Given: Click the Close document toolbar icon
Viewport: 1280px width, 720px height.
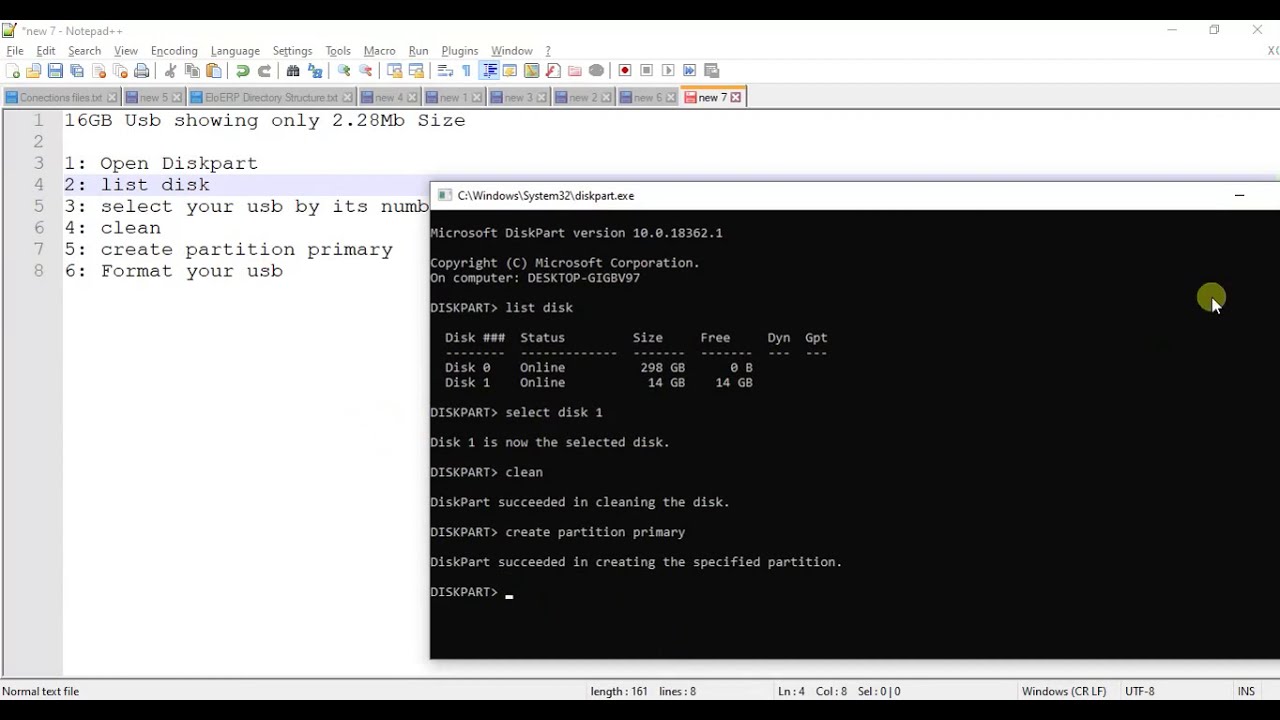Looking at the screenshot, I should 99,70.
